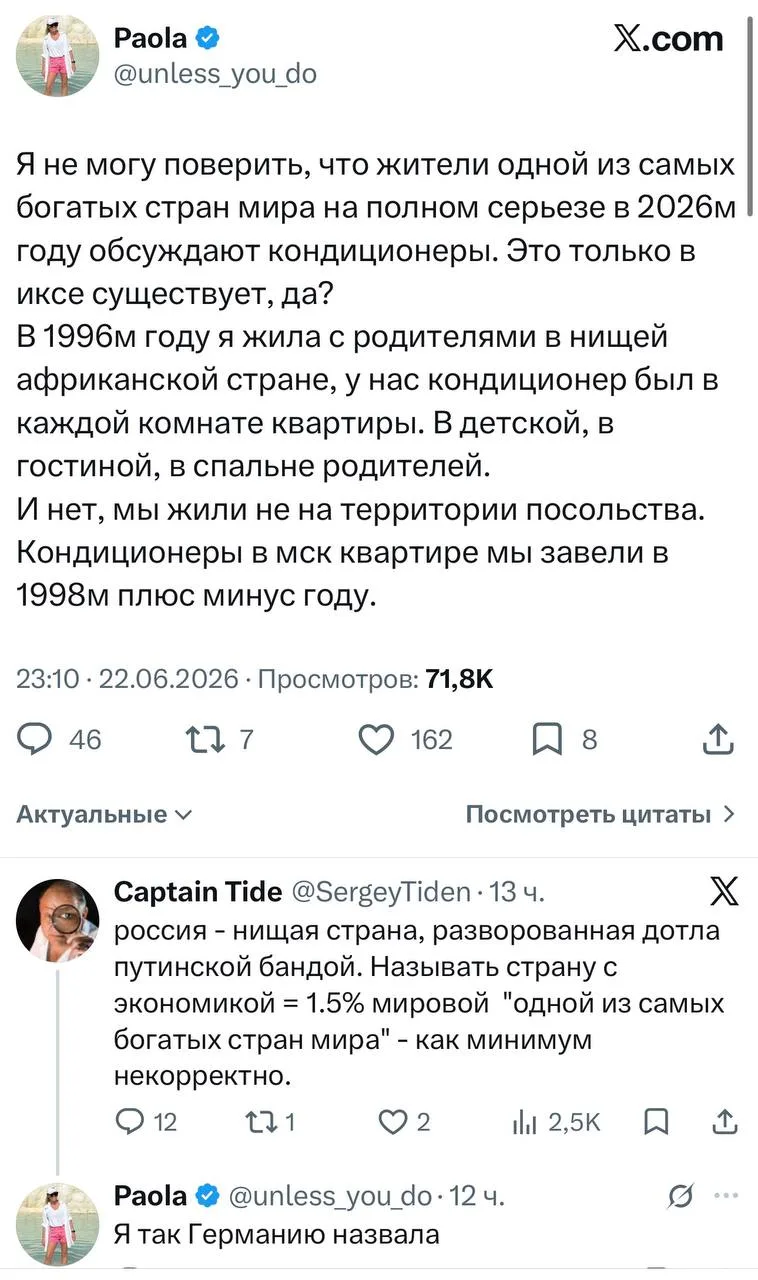Share Captain Tide's reply
758x1280 pixels.
(726, 1122)
